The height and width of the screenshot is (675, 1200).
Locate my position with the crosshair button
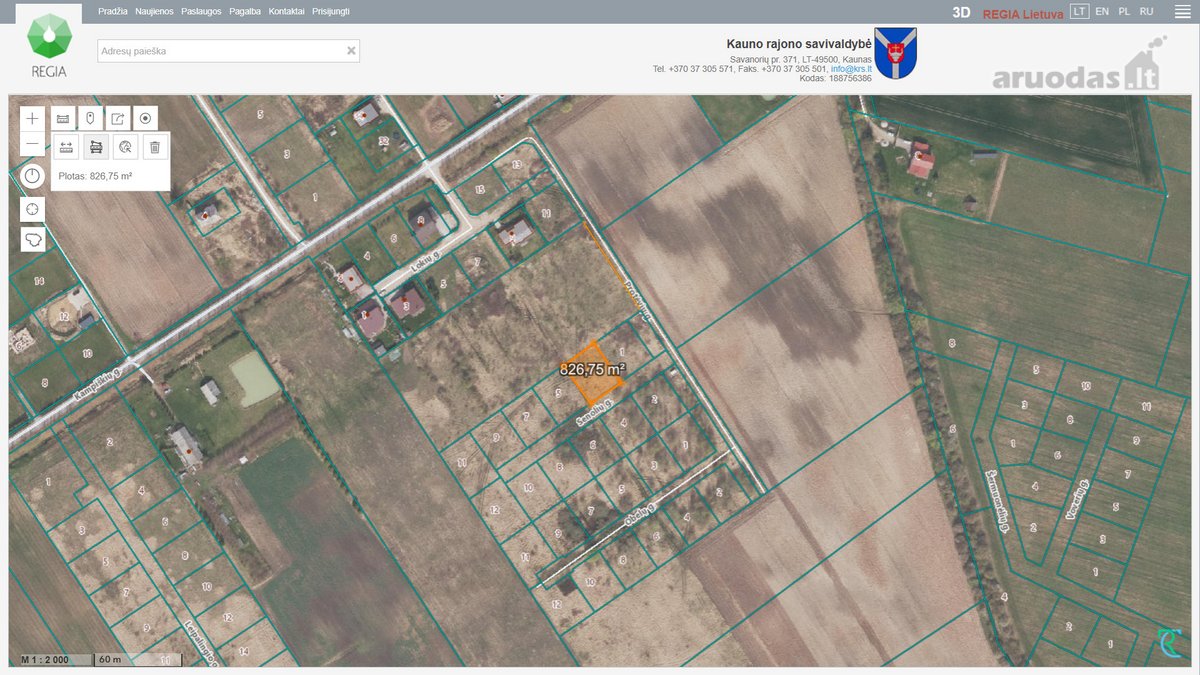click(x=33, y=209)
